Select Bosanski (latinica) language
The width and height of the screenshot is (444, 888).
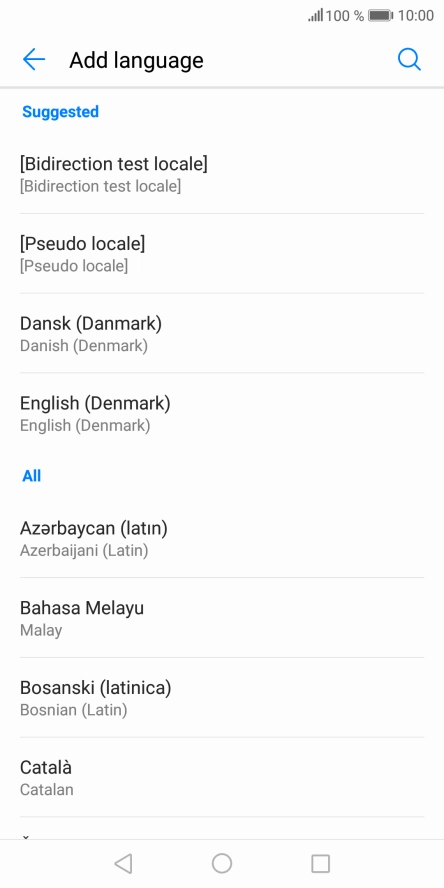(x=222, y=698)
